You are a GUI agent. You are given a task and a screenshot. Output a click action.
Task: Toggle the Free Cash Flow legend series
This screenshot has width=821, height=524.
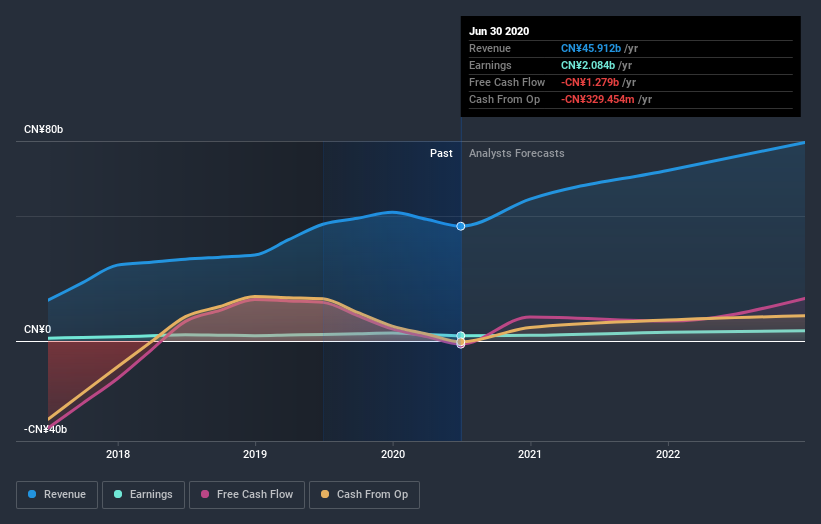[x=247, y=495]
